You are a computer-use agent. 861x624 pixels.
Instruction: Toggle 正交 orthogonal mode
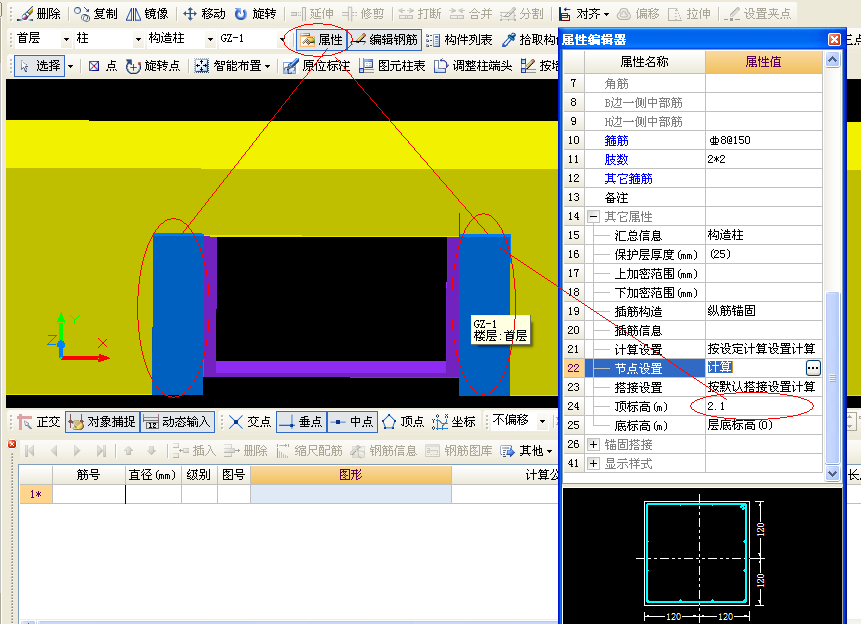[38, 422]
